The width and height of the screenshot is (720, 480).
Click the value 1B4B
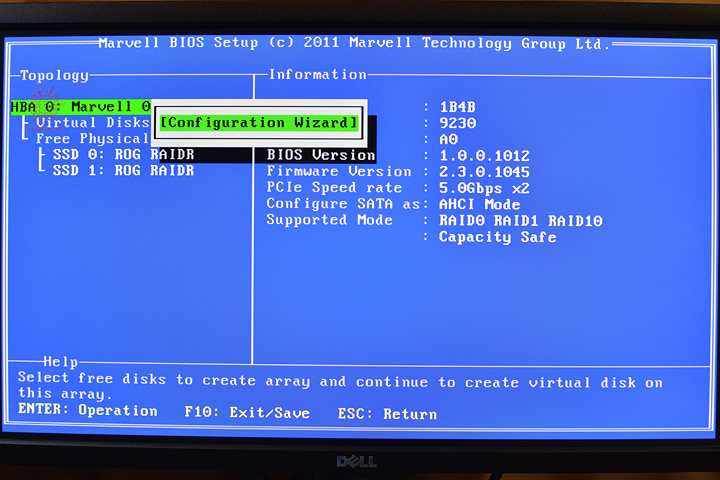457,107
